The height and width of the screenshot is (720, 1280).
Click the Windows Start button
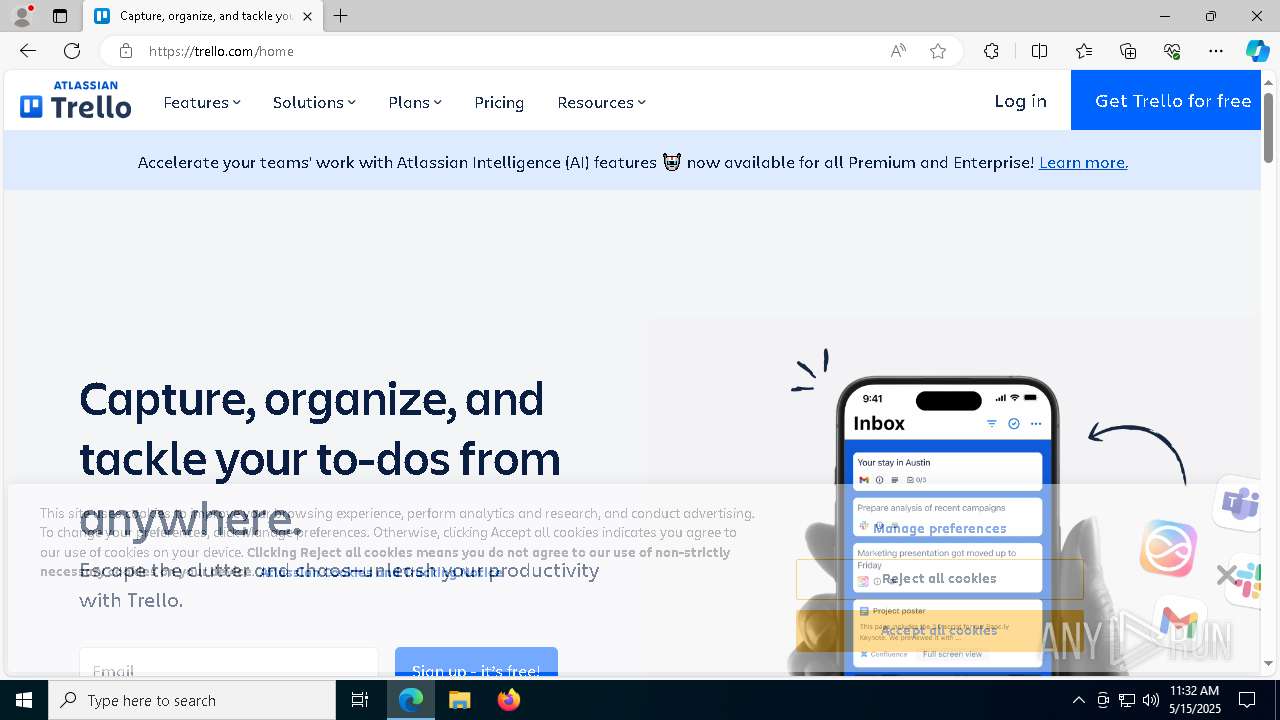24,700
